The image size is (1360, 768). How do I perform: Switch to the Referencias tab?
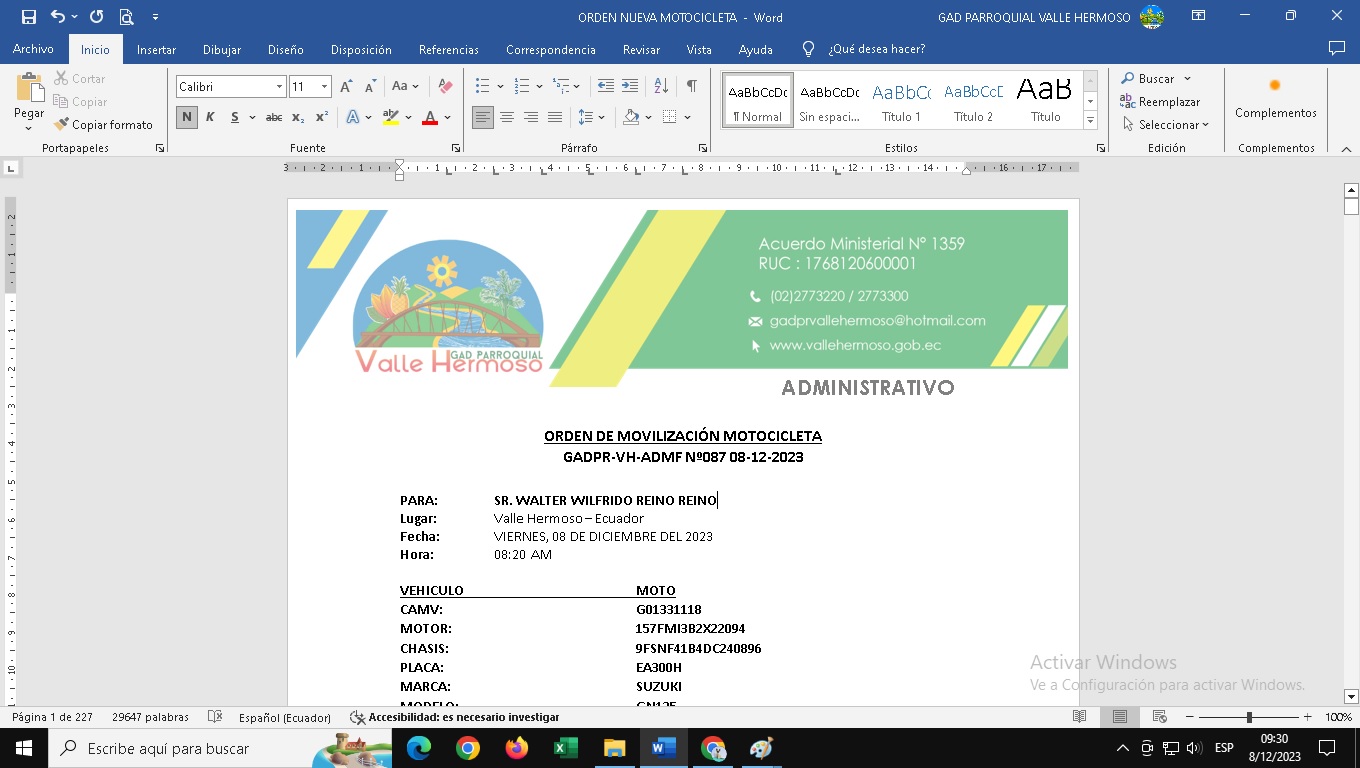tap(448, 50)
